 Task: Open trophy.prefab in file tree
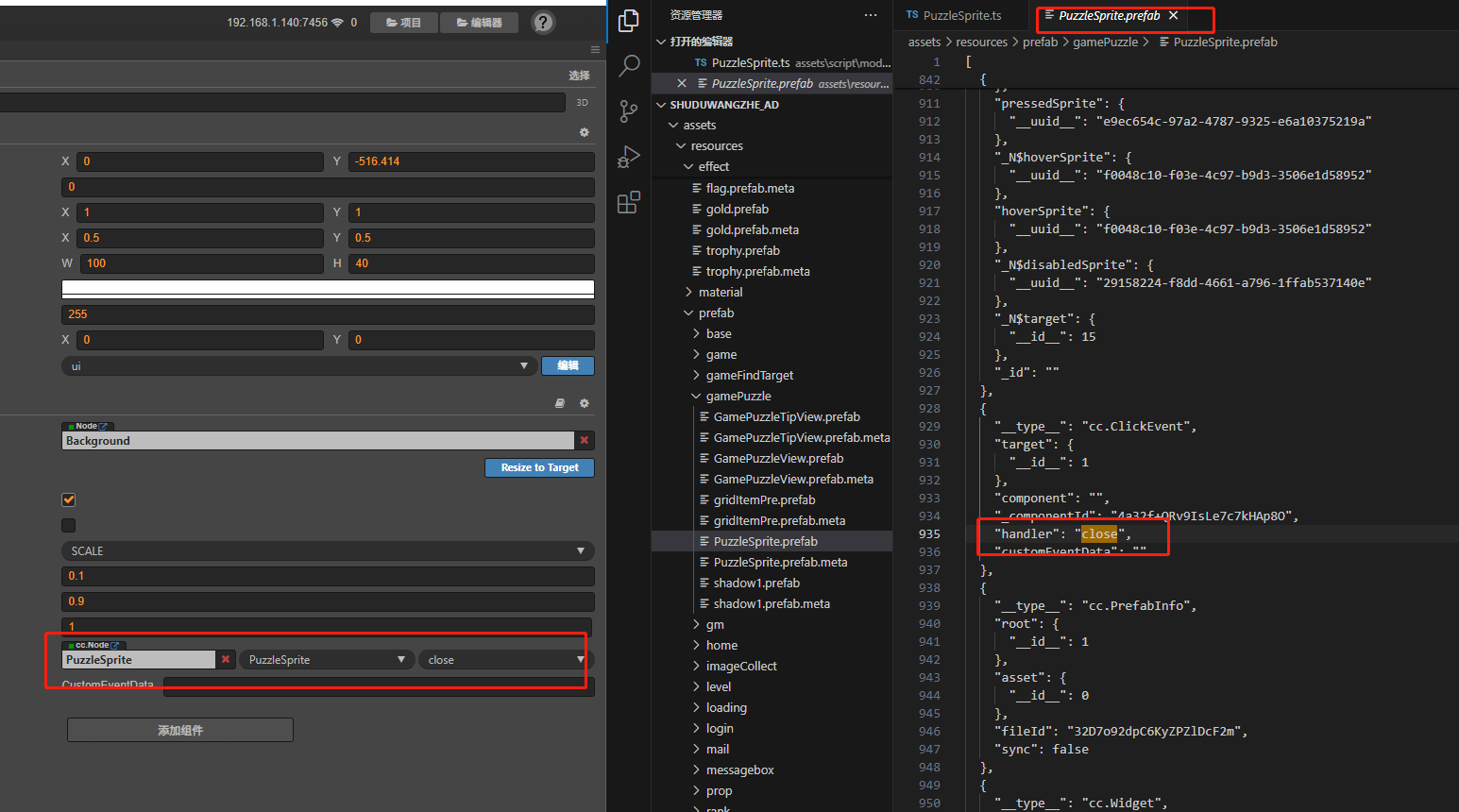743,250
